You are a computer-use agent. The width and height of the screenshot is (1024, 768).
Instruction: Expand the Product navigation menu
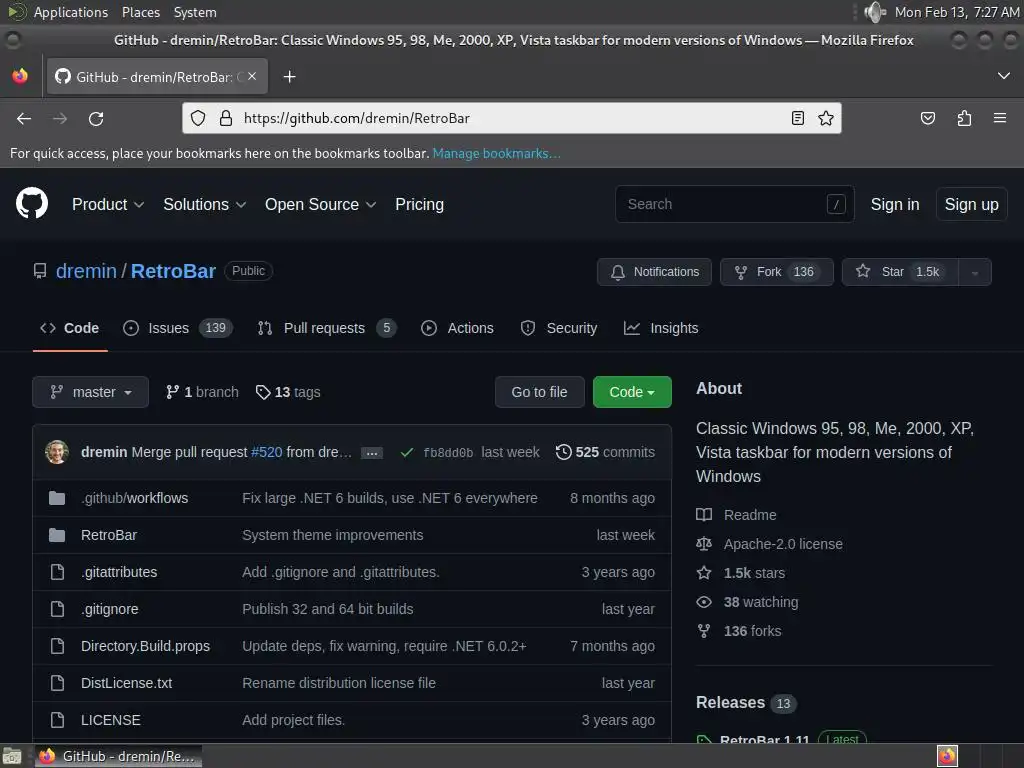coord(108,204)
